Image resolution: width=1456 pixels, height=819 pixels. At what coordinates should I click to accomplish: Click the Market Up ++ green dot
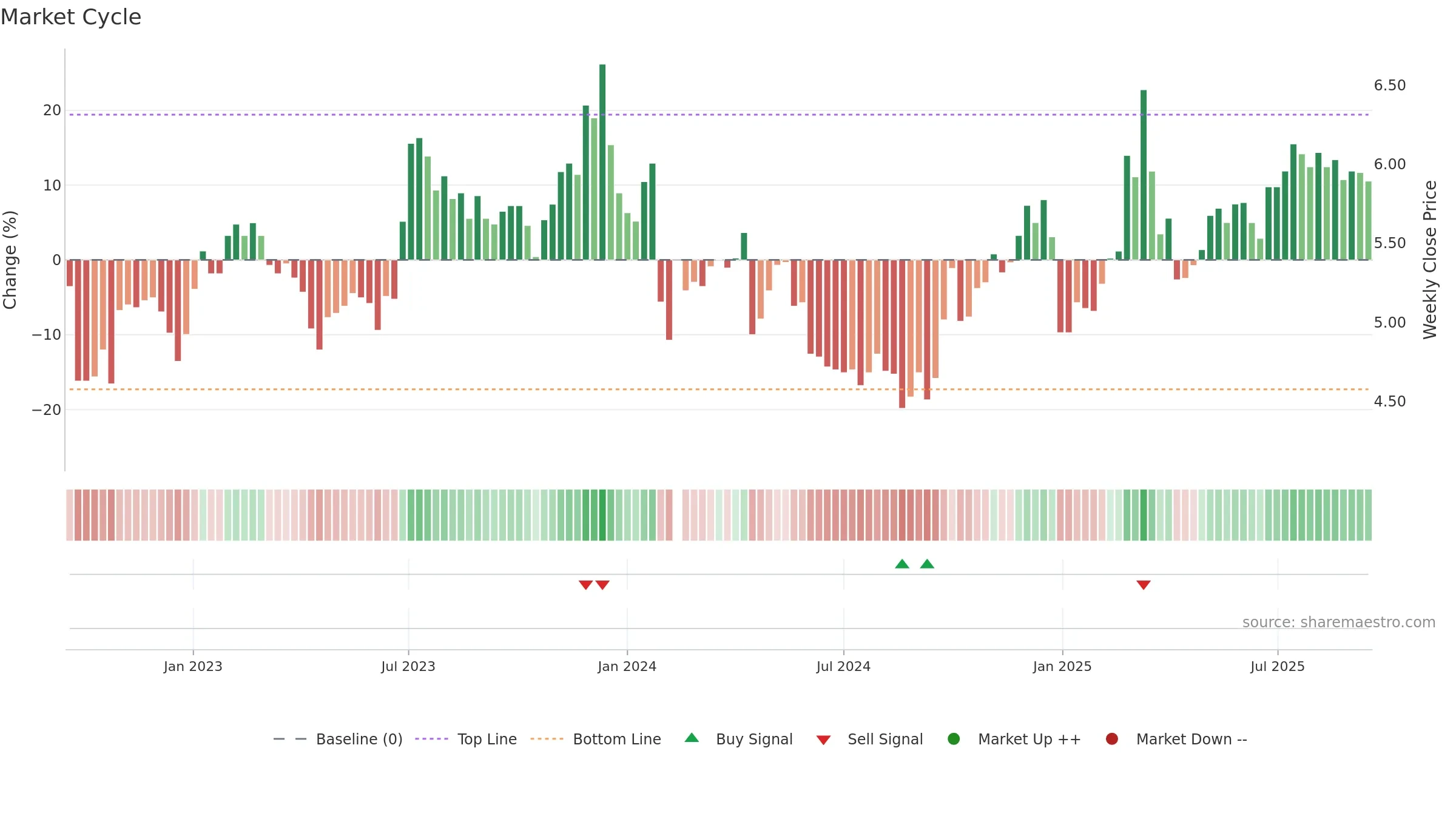954,739
